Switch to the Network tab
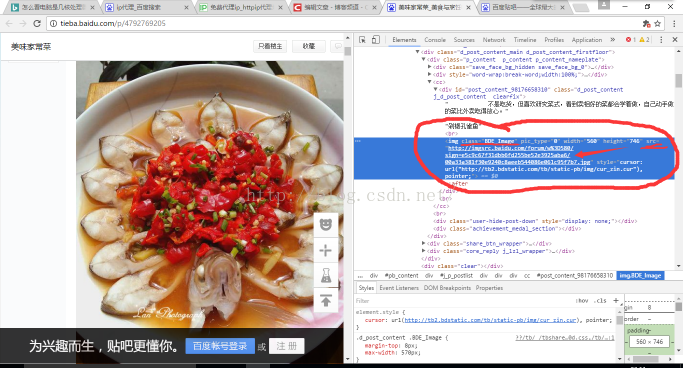The width and height of the screenshot is (683, 368). click(x=494, y=40)
